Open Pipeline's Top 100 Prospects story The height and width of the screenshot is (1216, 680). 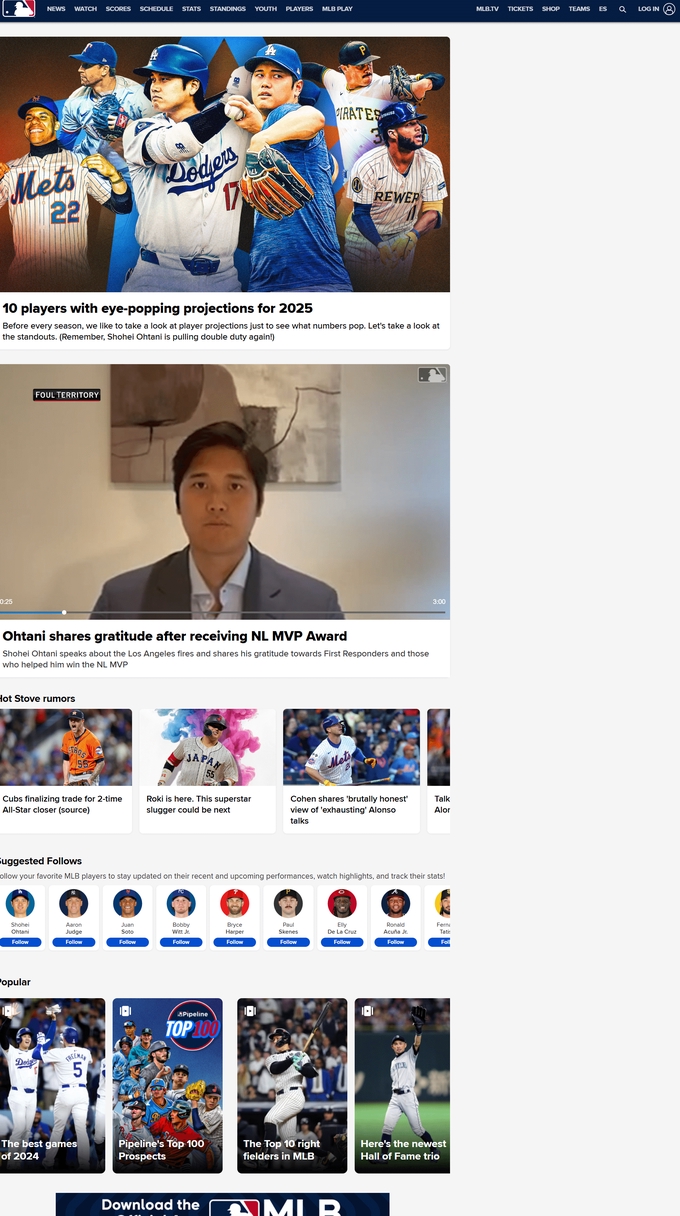[168, 1085]
